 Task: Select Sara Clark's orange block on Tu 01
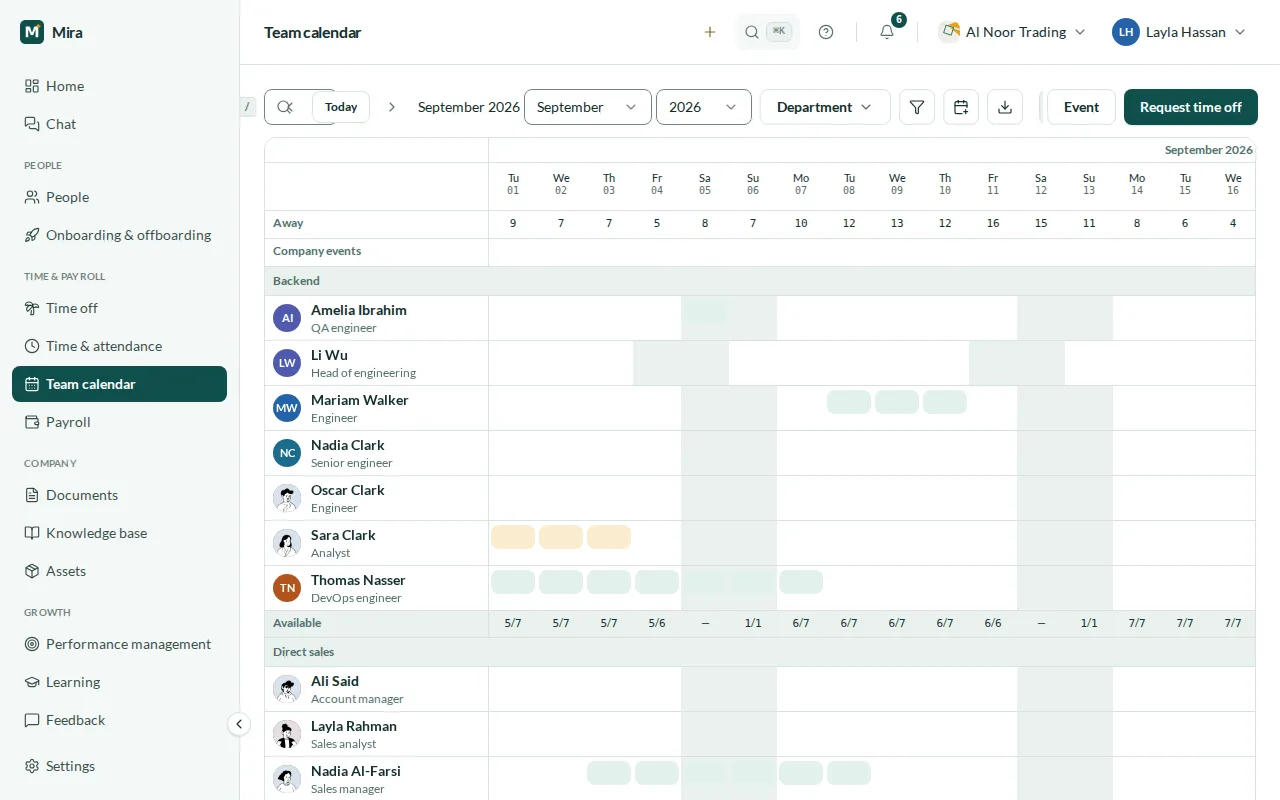[x=513, y=537]
